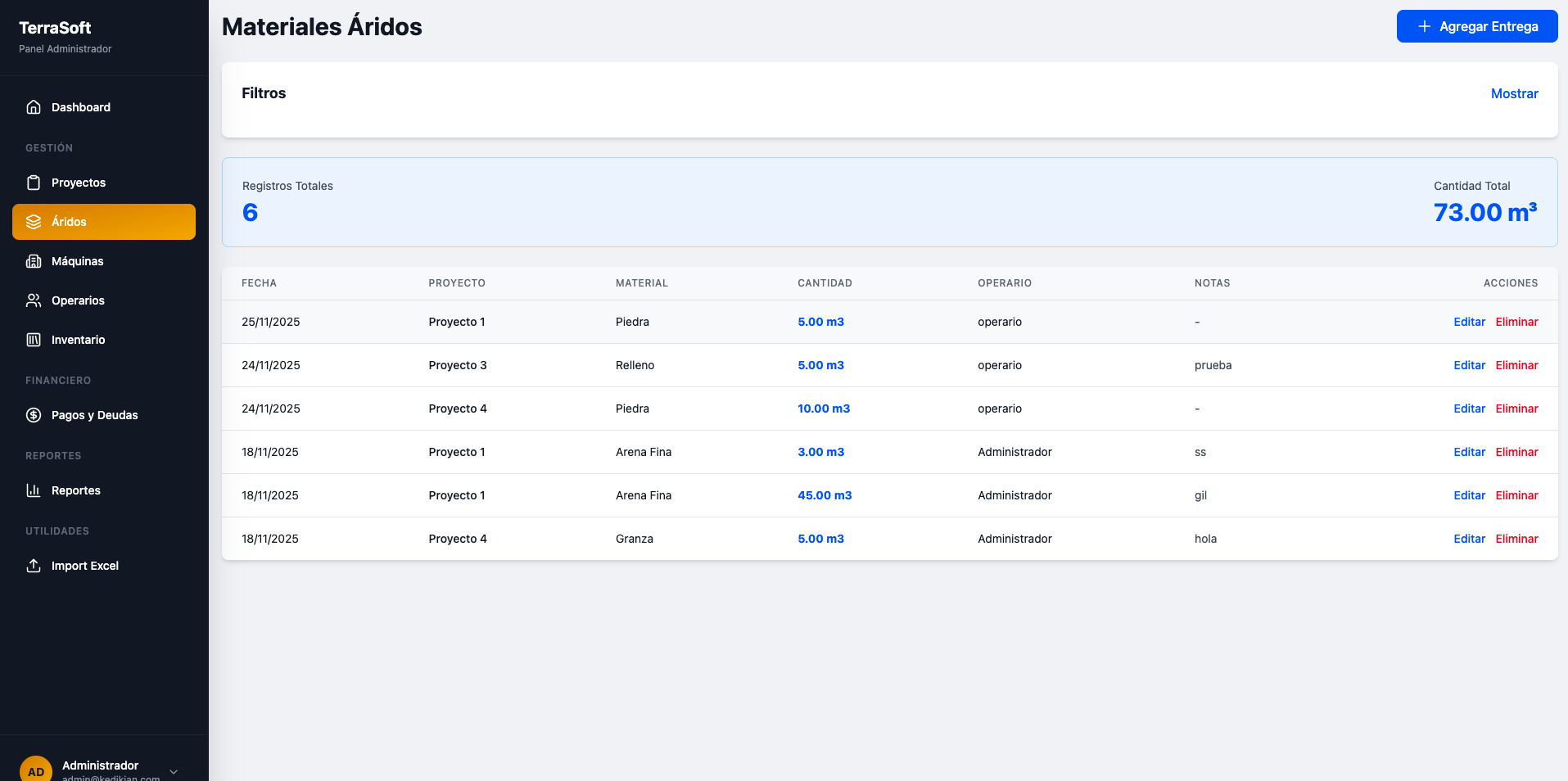Eliminar the Granza entry with note hola
This screenshot has height=781, width=1568.
[x=1516, y=539]
